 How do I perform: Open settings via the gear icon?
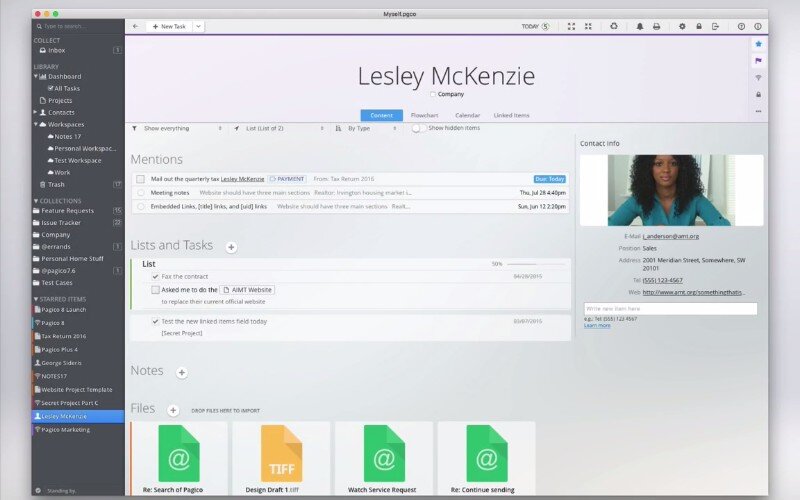(x=682, y=26)
